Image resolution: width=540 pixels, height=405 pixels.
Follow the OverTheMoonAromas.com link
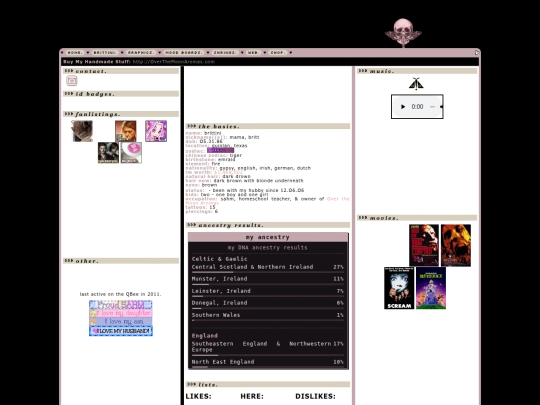[174, 62]
